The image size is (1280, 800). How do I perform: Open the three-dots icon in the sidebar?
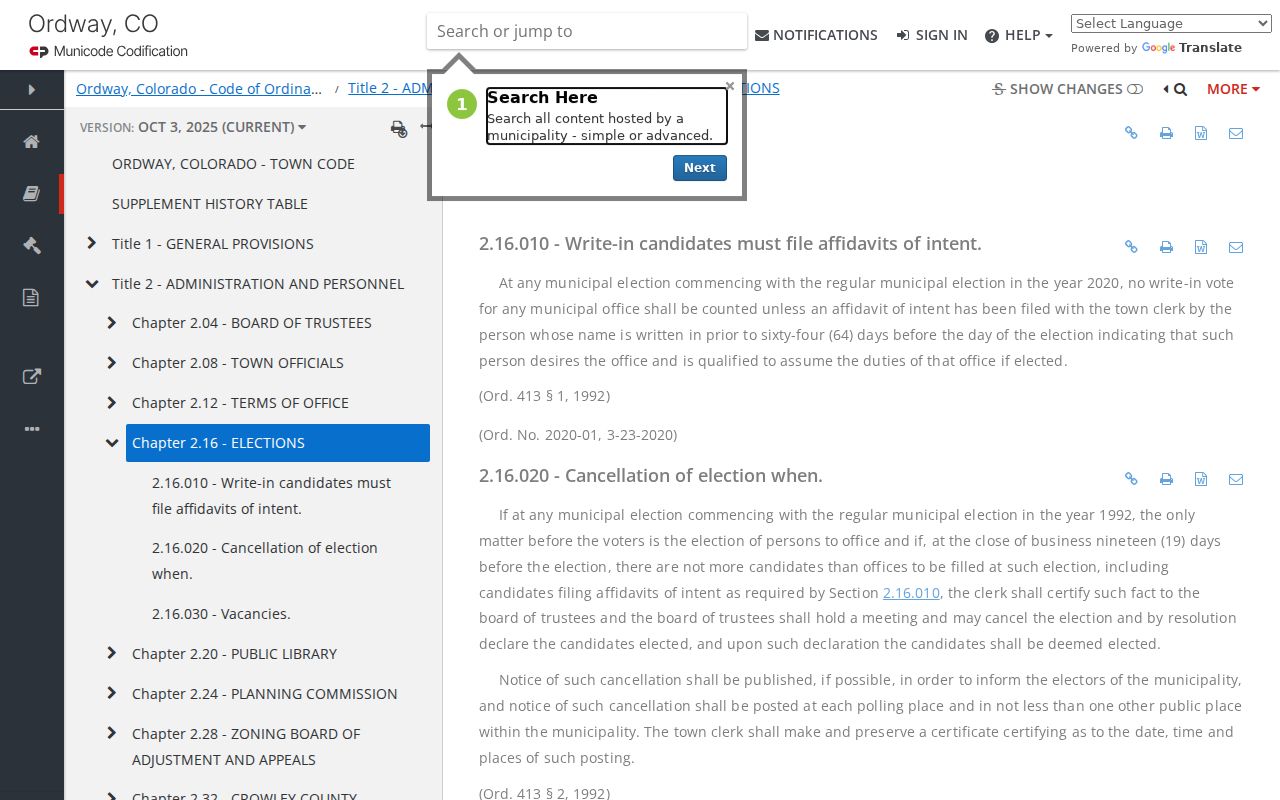[x=32, y=429]
